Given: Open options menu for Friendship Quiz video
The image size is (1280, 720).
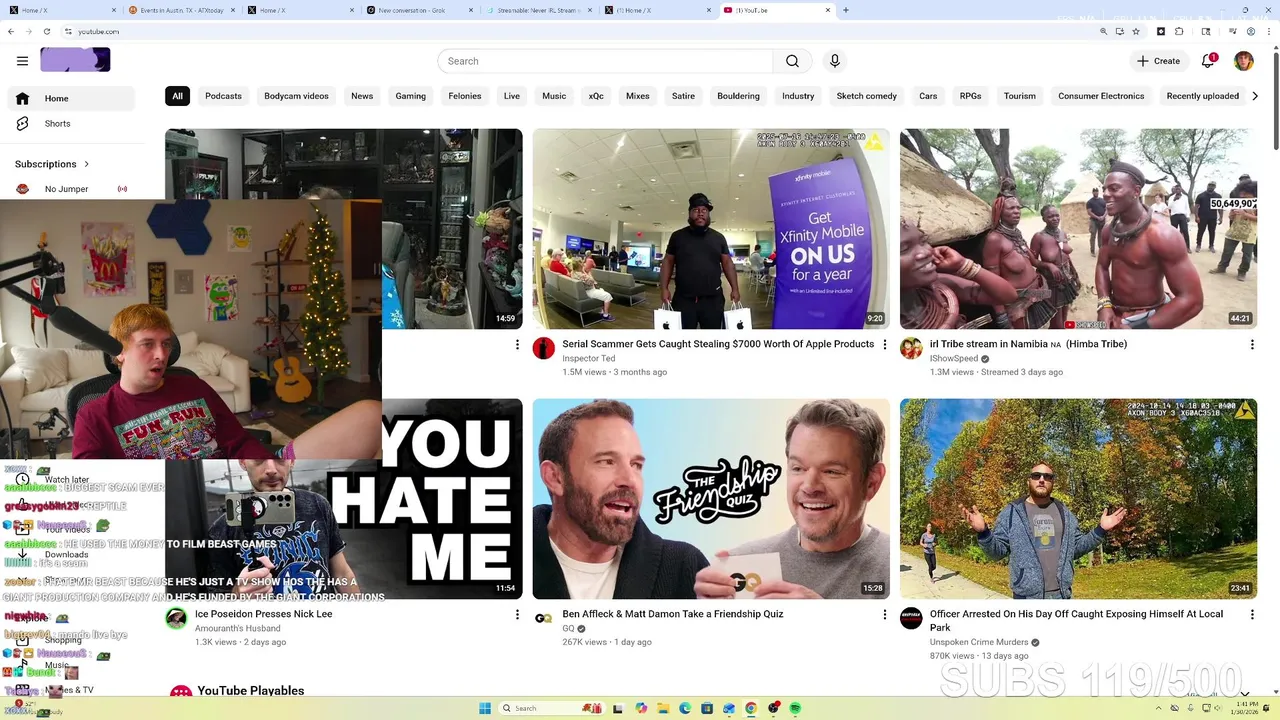Looking at the screenshot, I should coord(884,615).
